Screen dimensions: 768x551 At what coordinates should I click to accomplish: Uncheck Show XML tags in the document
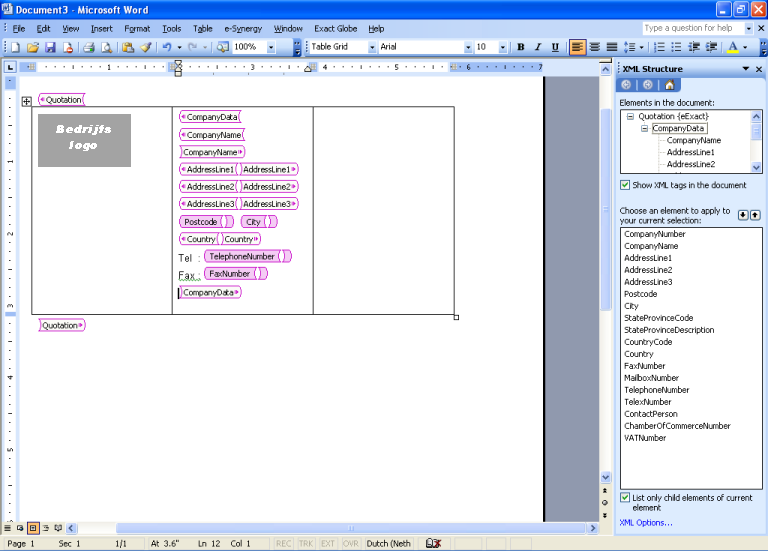coord(625,185)
